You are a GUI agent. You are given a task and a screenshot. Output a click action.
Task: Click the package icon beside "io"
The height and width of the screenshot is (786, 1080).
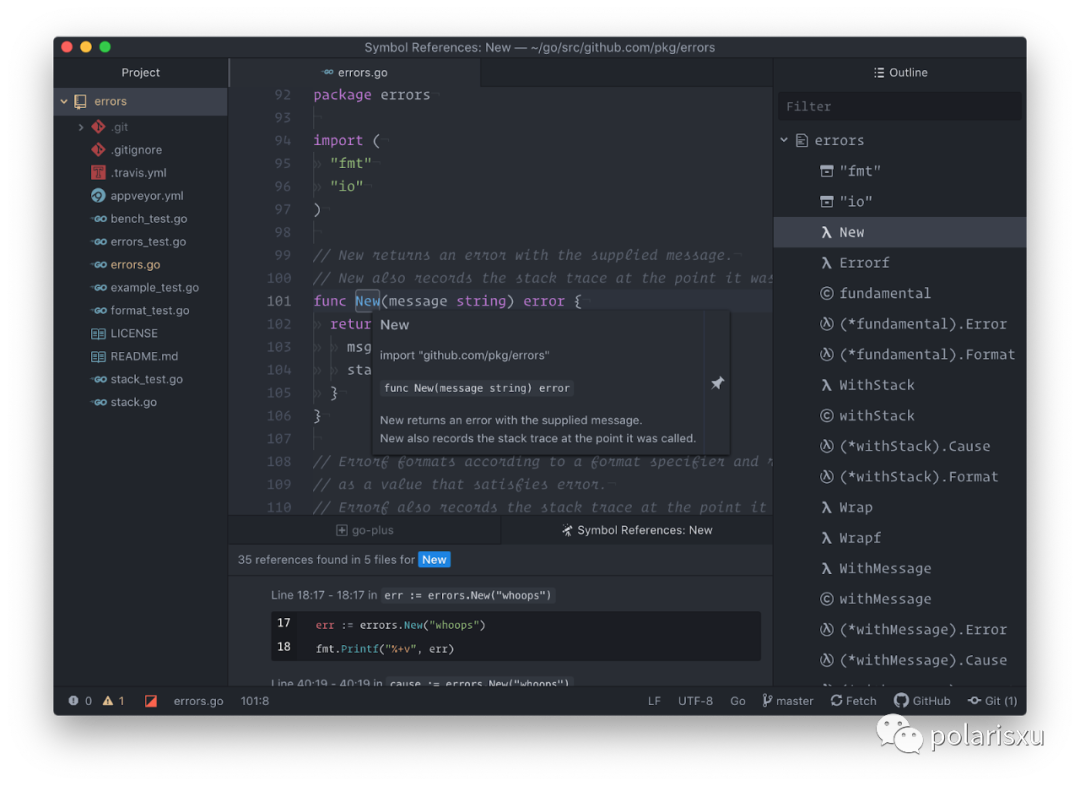pyautogui.click(x=827, y=201)
